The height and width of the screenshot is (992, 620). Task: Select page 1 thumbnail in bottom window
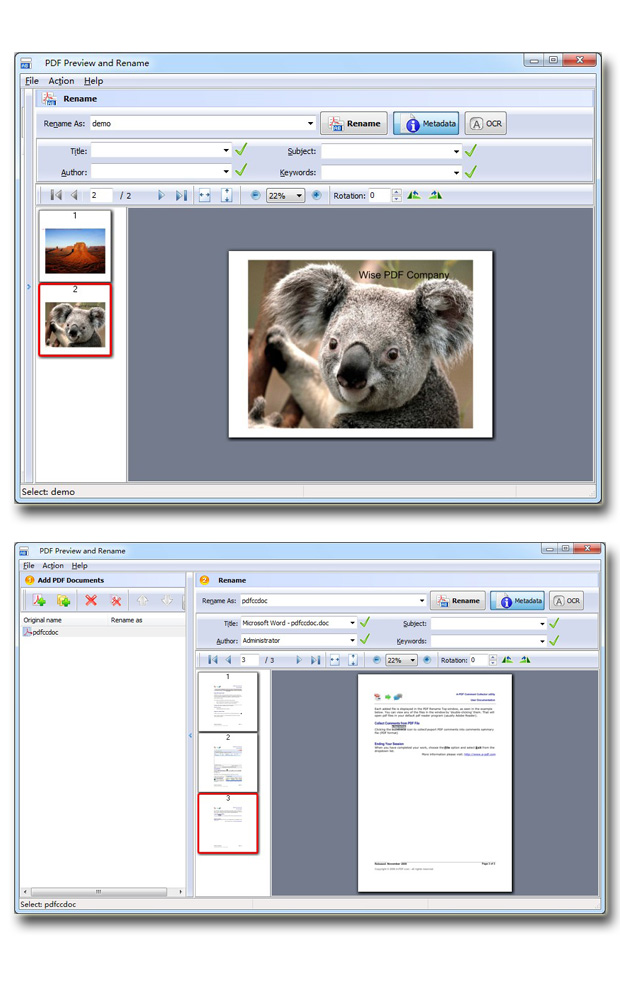coord(228,702)
